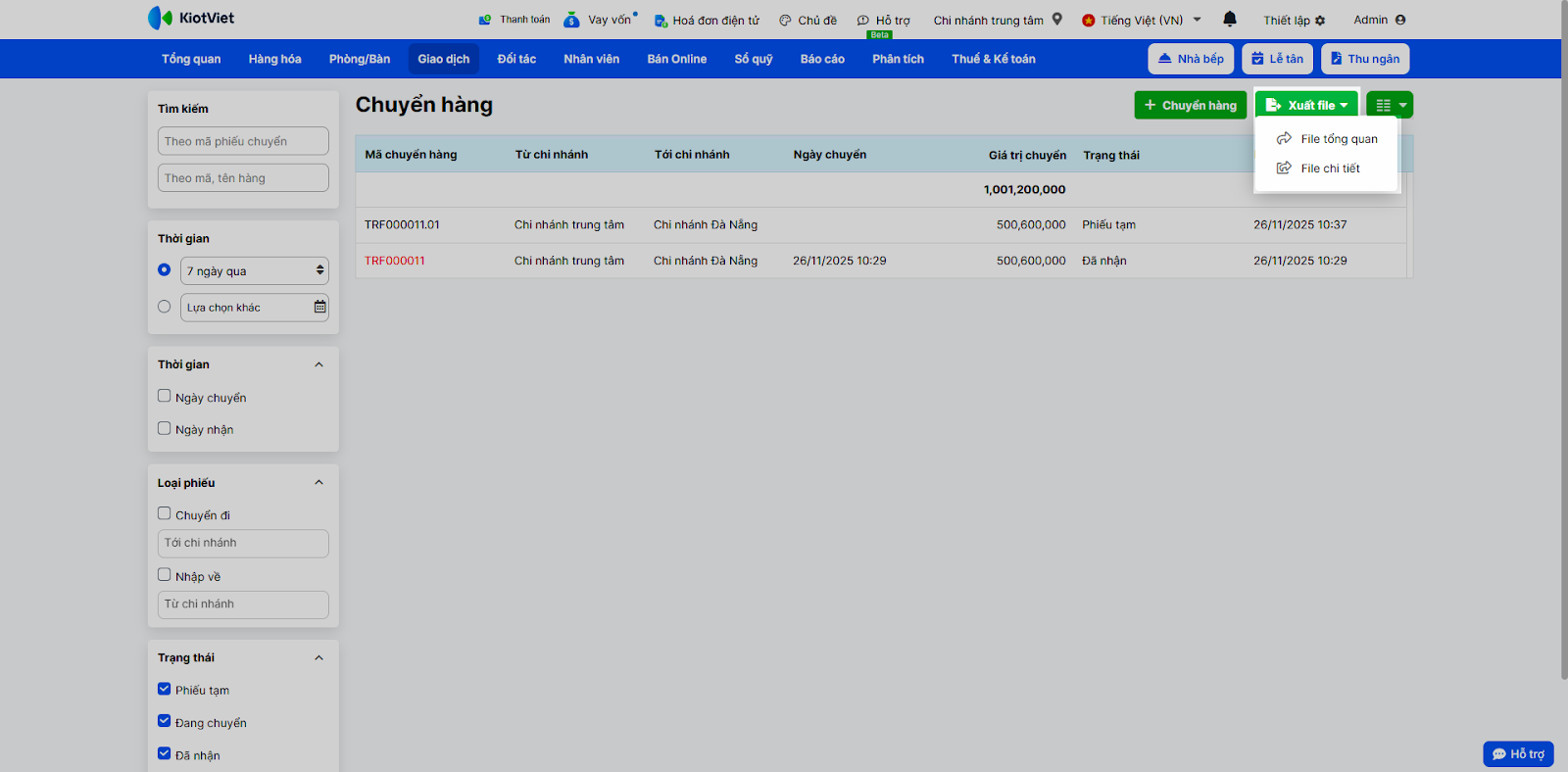Open the Thu ngân cashier screen
This screenshot has height=772, width=1568.
point(1365,59)
